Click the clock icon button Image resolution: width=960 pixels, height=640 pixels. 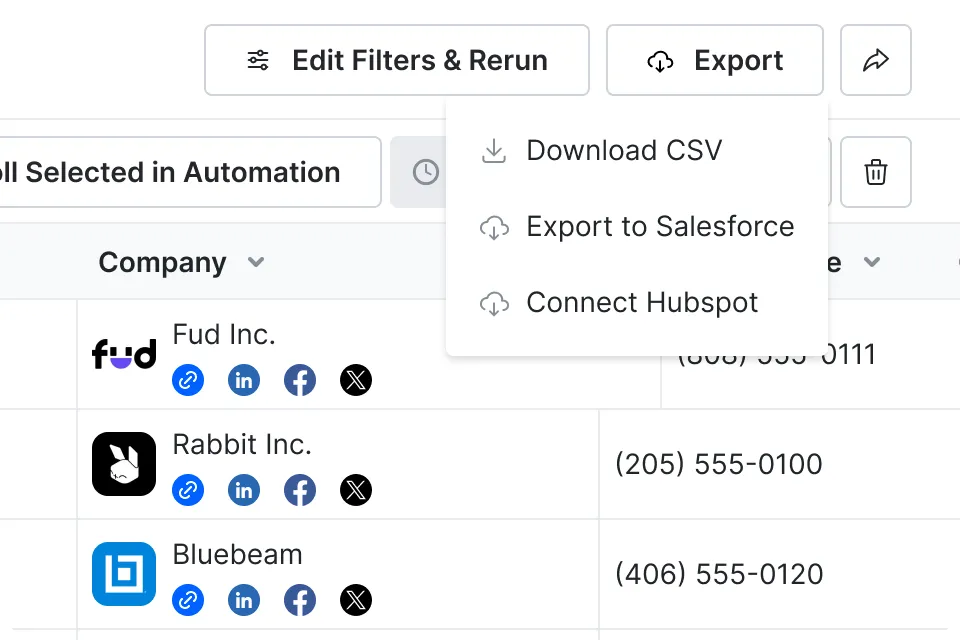tap(426, 172)
